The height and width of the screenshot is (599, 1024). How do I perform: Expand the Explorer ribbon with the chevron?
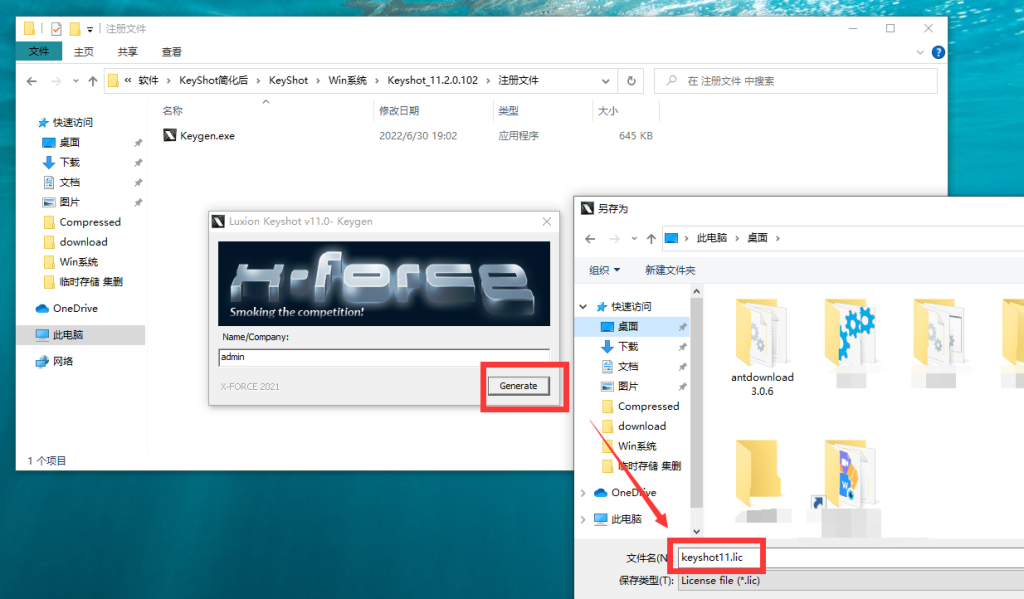click(920, 52)
